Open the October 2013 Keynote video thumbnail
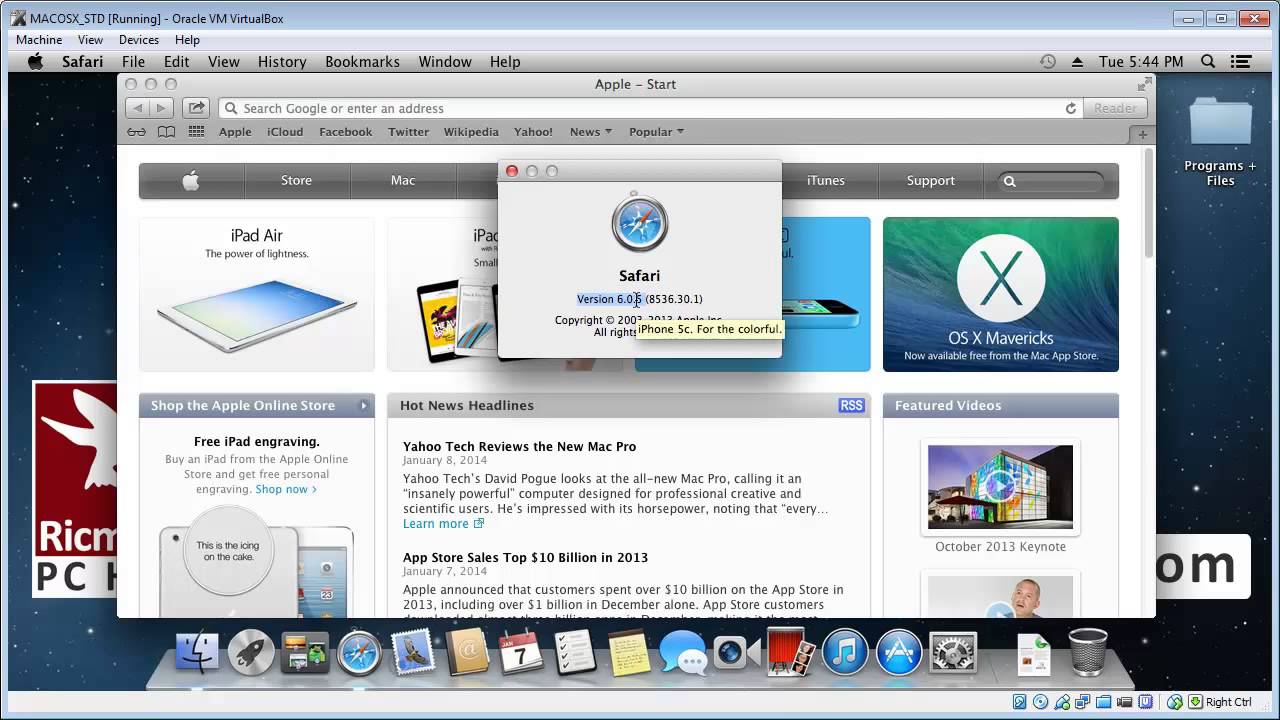The width and height of the screenshot is (1280, 720). 1000,487
